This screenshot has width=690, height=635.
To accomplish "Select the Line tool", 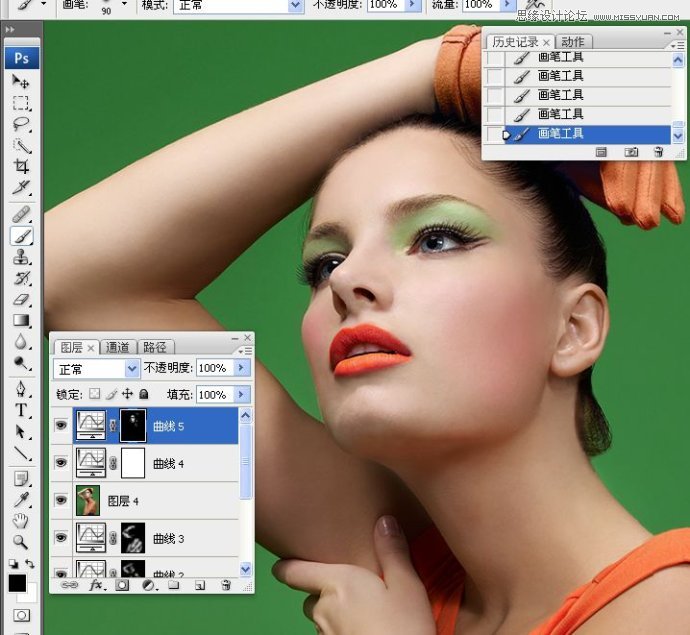I will click(20, 452).
